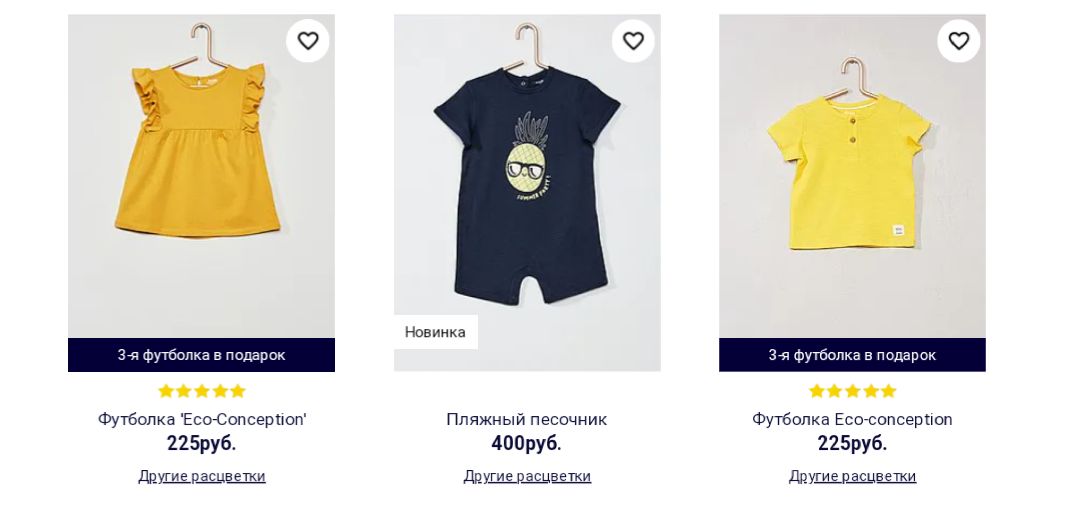This screenshot has height=518, width=1080.
Task: Open the orange ruffle dress product image
Action: tap(201, 176)
